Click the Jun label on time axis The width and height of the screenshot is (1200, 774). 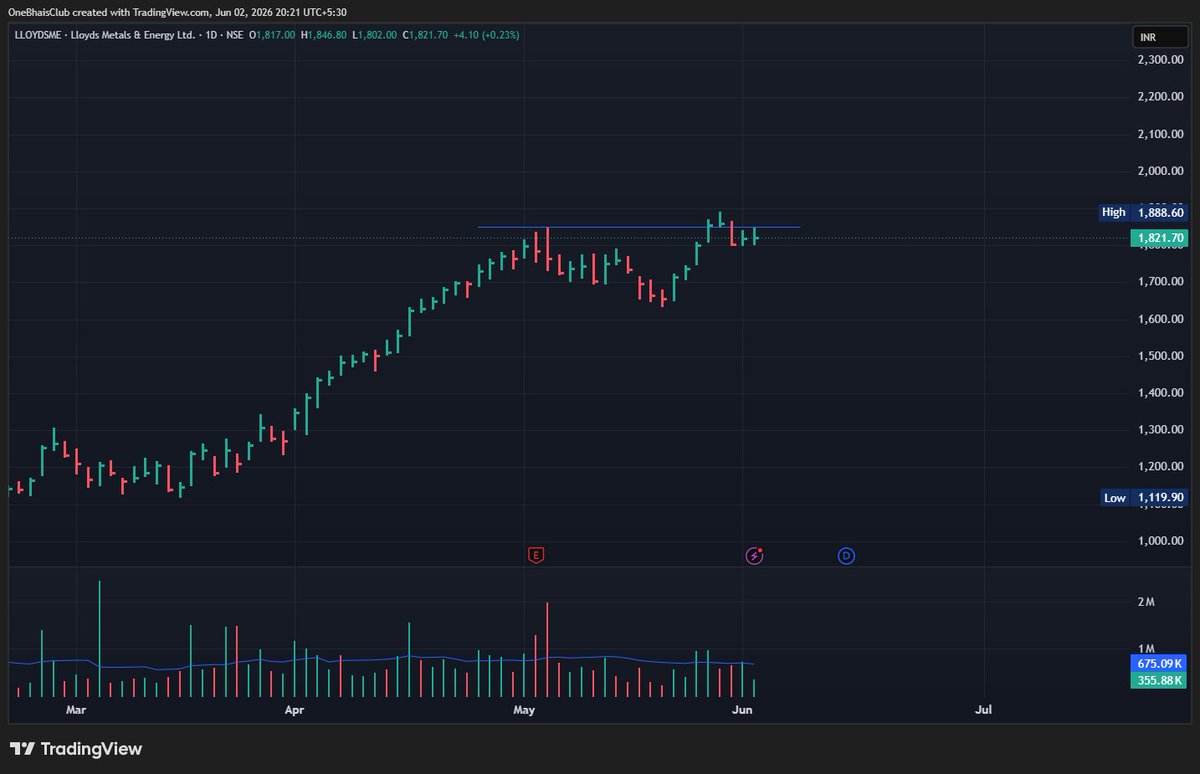[742, 709]
